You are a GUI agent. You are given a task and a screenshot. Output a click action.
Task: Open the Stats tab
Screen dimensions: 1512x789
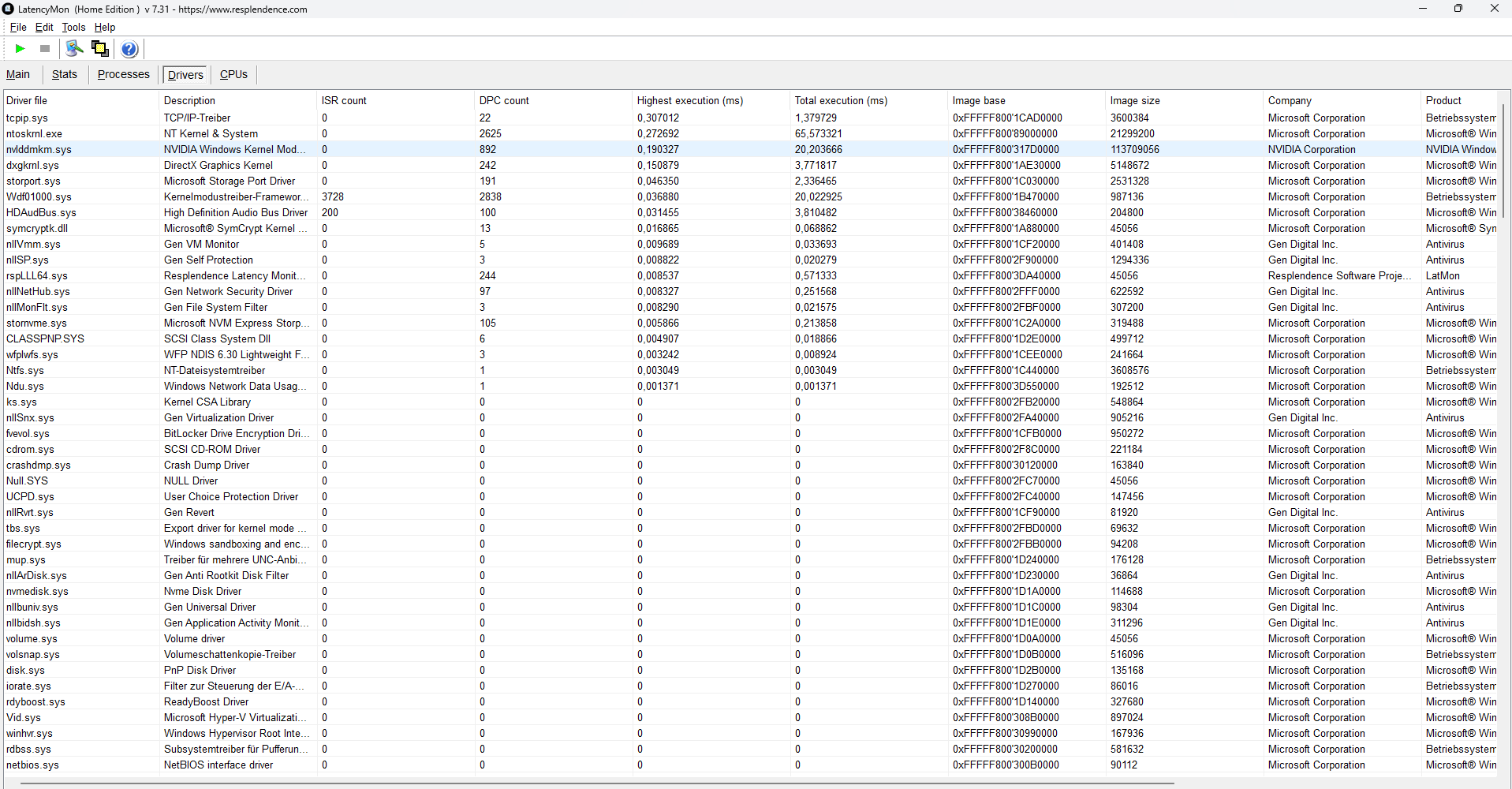tap(64, 74)
